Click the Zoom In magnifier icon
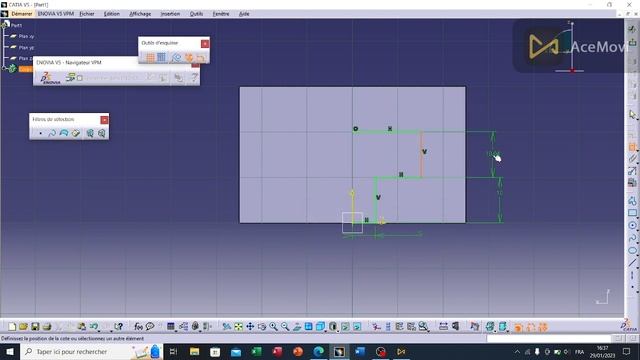640x360 pixels. click(273, 327)
